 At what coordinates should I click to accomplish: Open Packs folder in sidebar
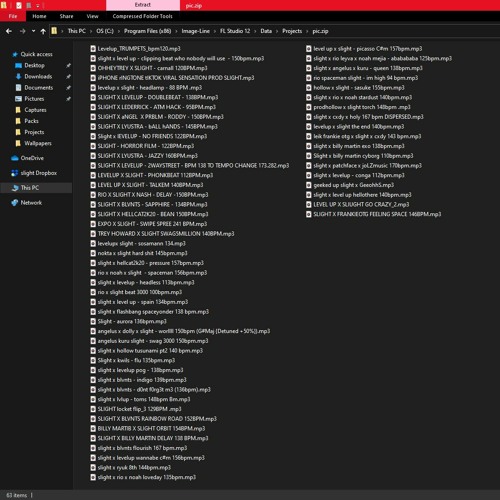(x=31, y=121)
